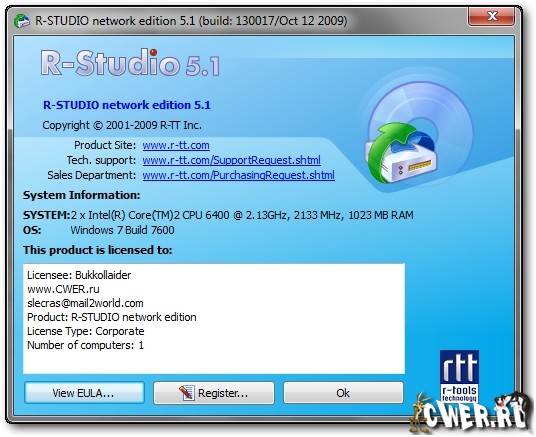Click the R-Studio 5.1 logo heading
Screen dimensions: 536x437
pos(130,63)
